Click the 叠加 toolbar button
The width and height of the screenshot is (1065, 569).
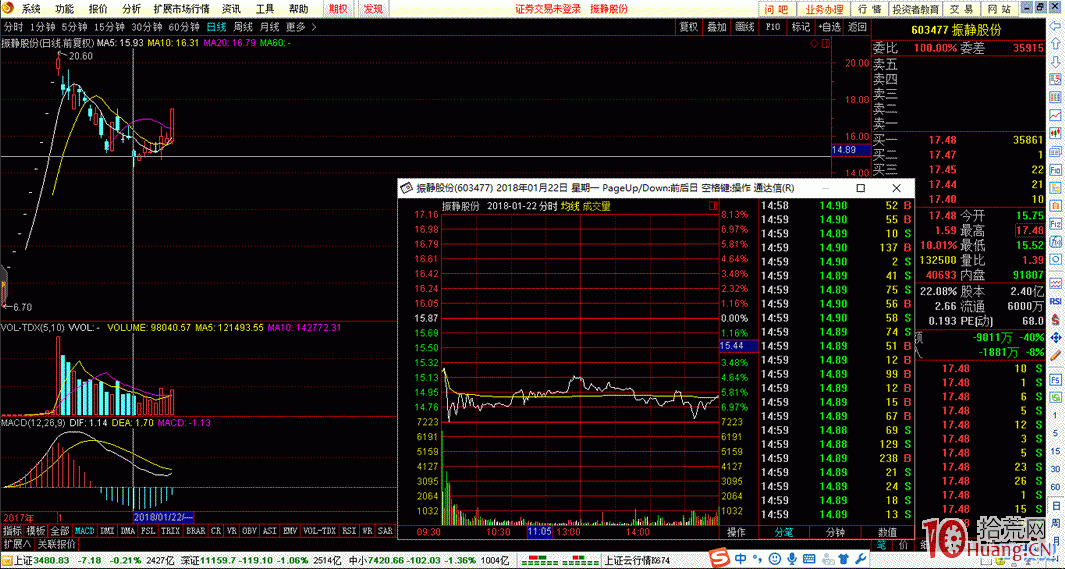pos(717,26)
